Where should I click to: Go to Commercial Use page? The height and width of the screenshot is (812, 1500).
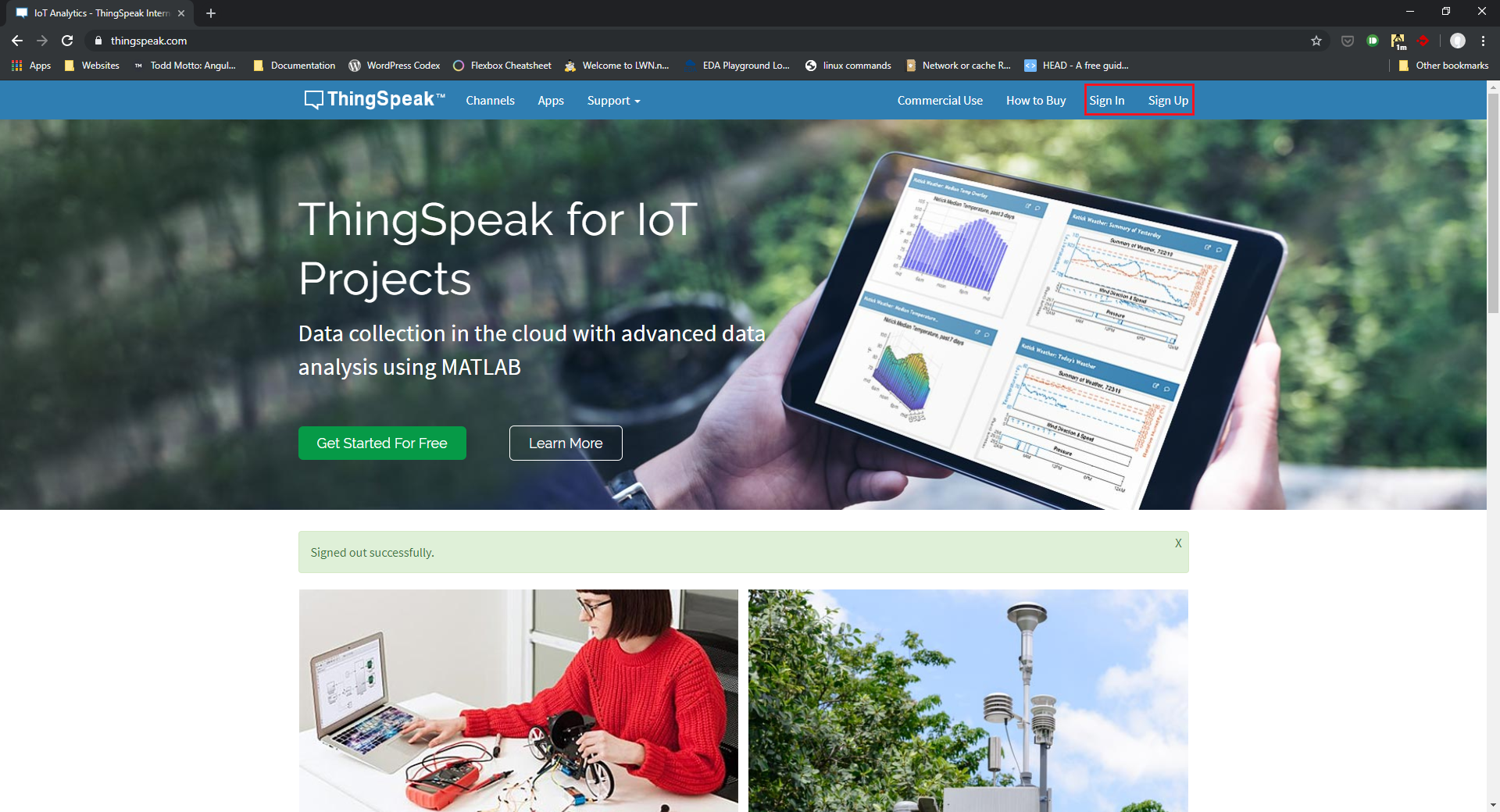tap(940, 101)
